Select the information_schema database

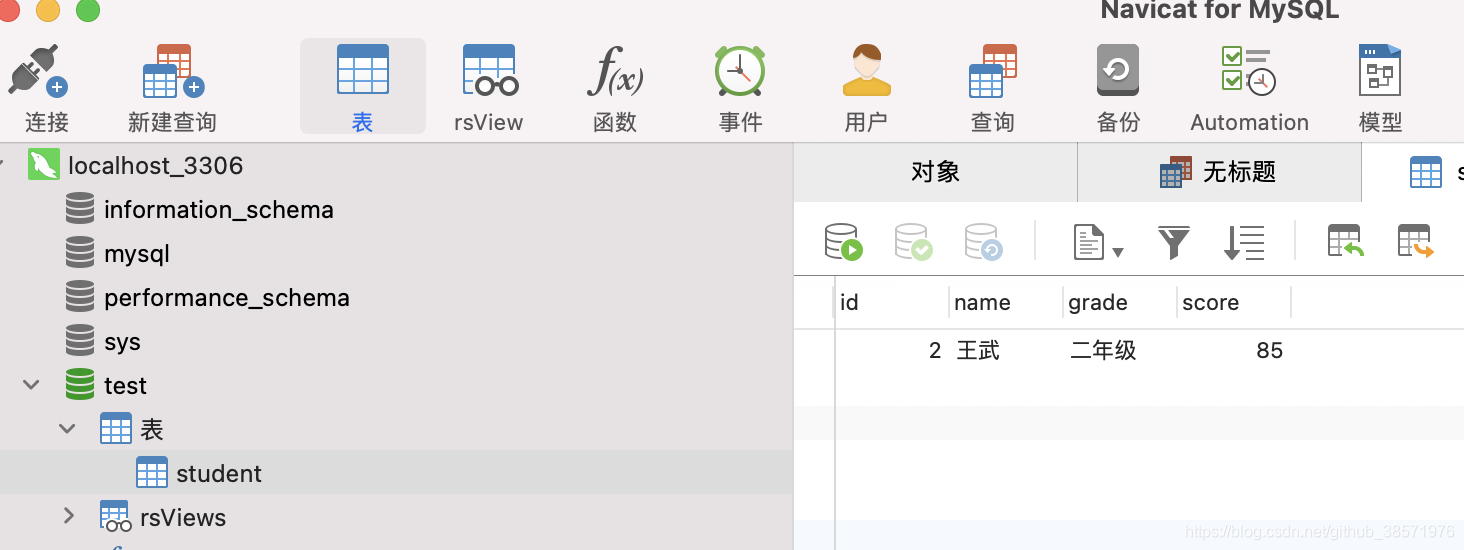coord(218,210)
